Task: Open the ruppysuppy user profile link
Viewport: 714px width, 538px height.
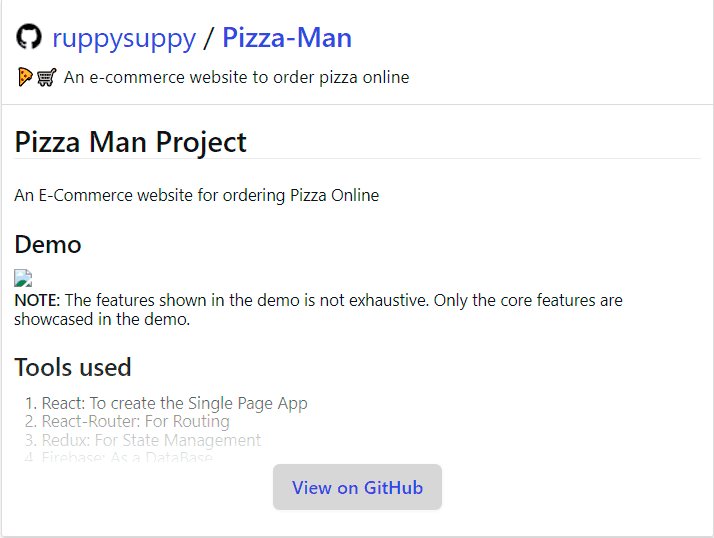Action: [124, 38]
